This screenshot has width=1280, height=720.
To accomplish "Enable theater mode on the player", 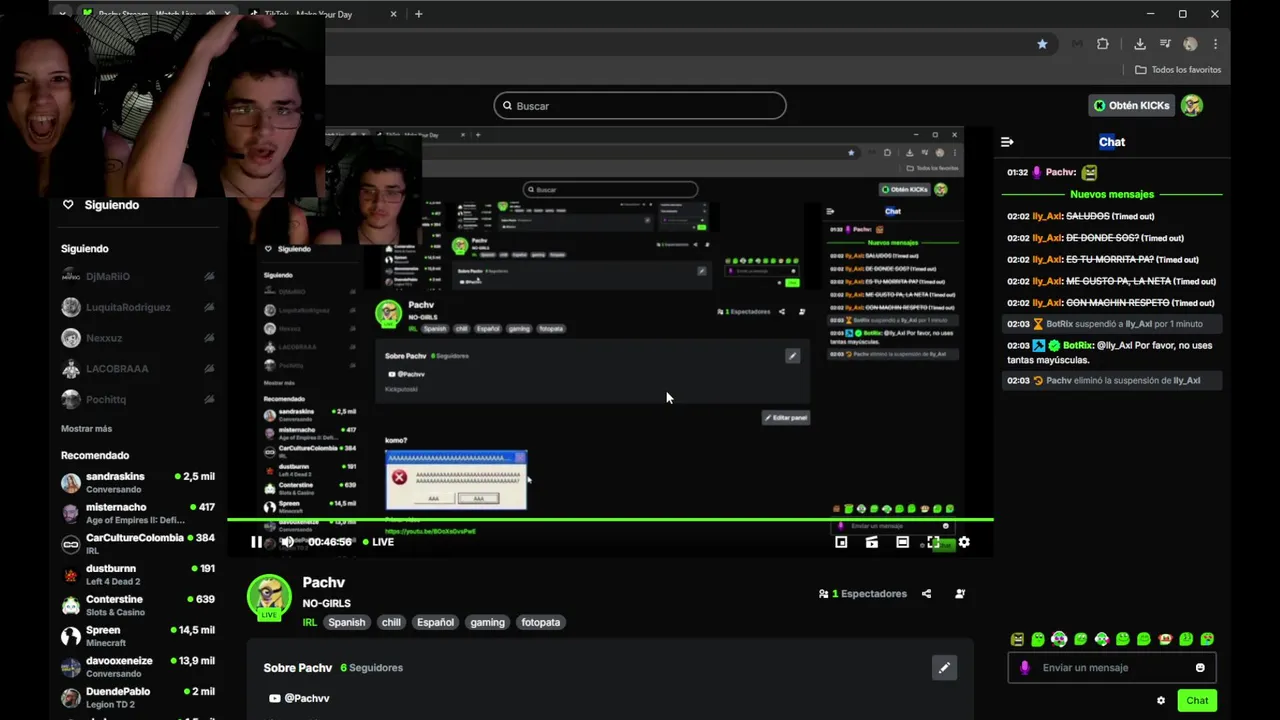I will pyautogui.click(x=902, y=542).
